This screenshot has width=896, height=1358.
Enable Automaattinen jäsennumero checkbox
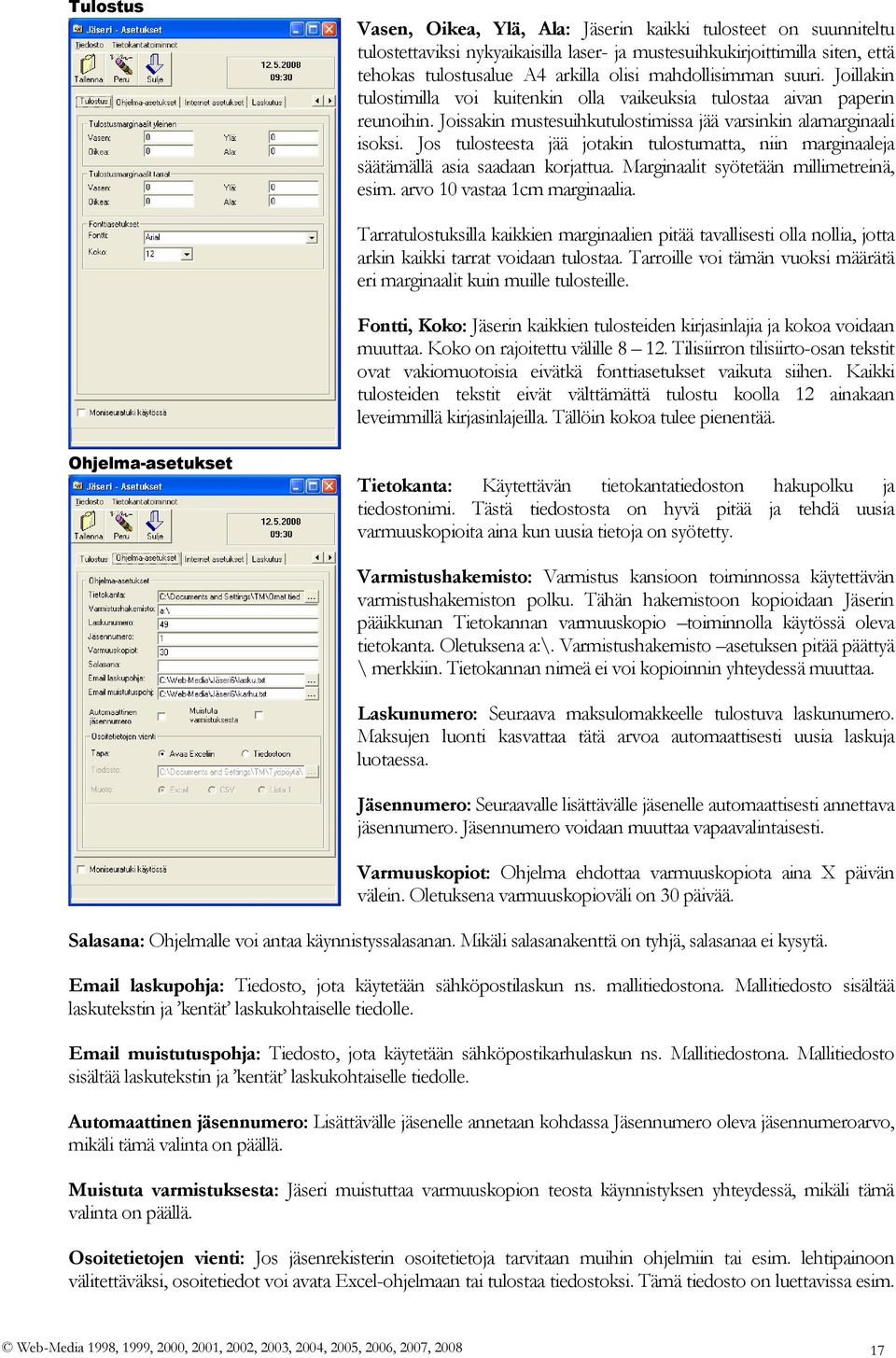(161, 716)
